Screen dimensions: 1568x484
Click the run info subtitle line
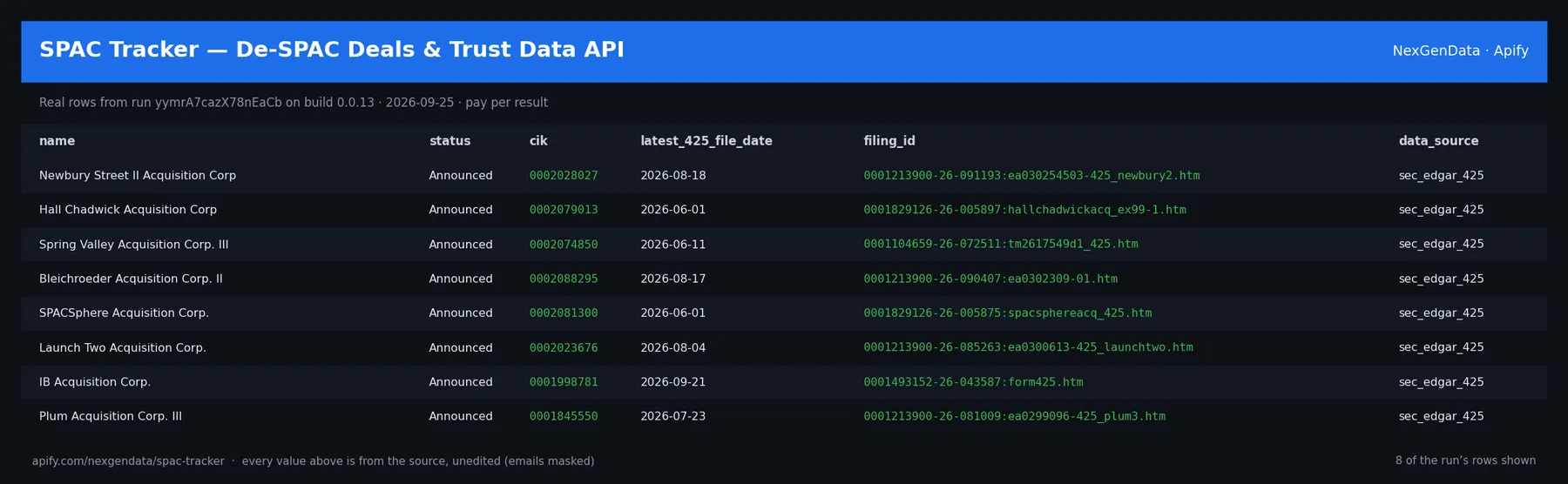(294, 103)
